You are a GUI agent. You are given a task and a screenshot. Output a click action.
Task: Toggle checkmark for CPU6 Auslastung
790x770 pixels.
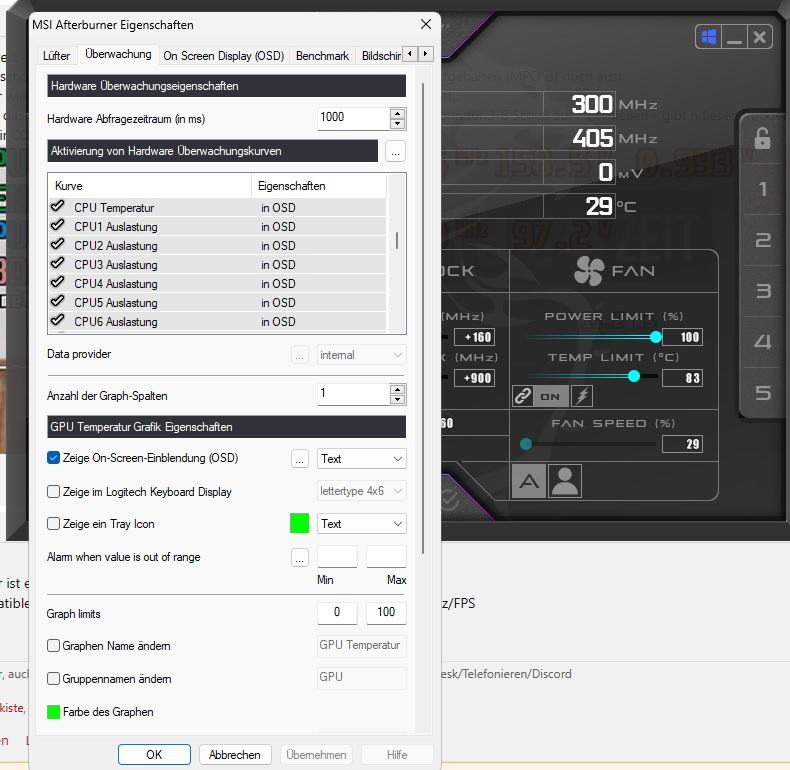point(57,320)
